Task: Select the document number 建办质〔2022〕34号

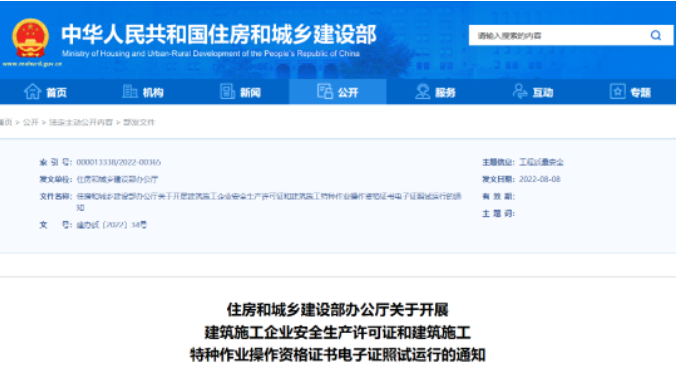Action: 112,225
